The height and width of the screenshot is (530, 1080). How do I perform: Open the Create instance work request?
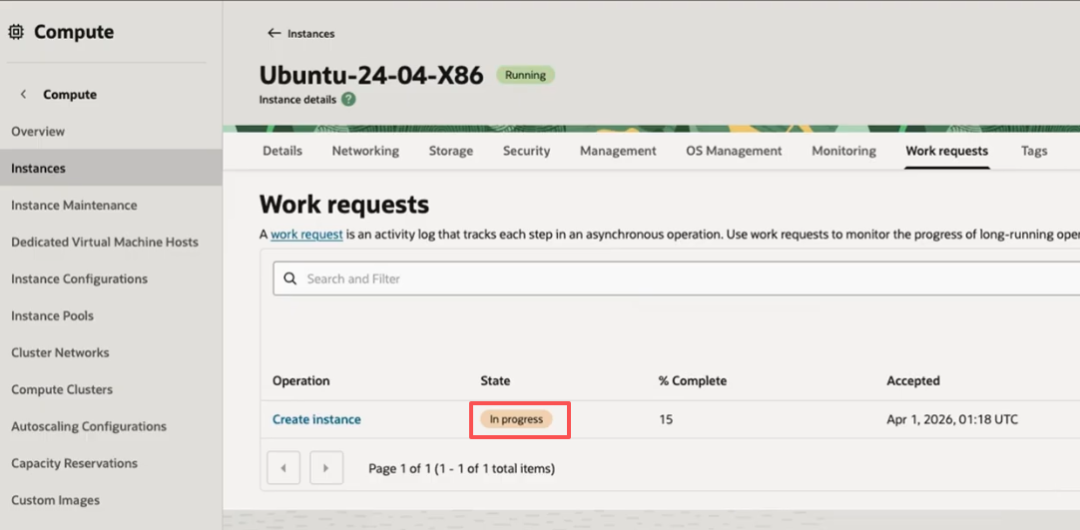click(x=317, y=419)
